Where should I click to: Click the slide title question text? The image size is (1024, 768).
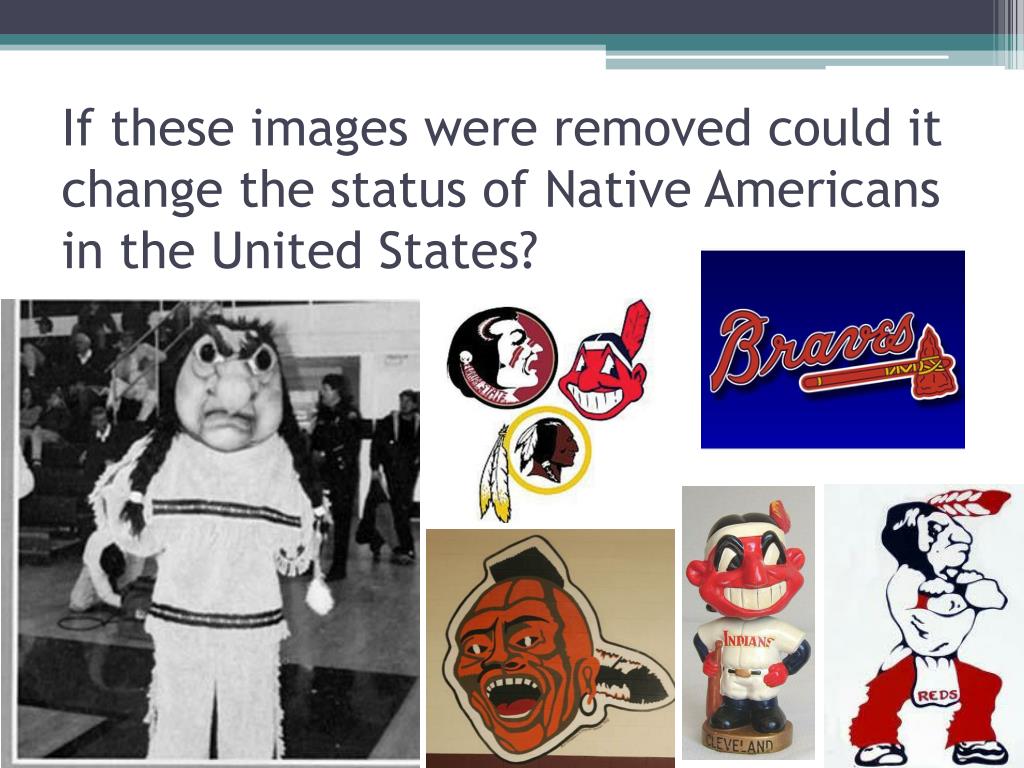[502, 189]
